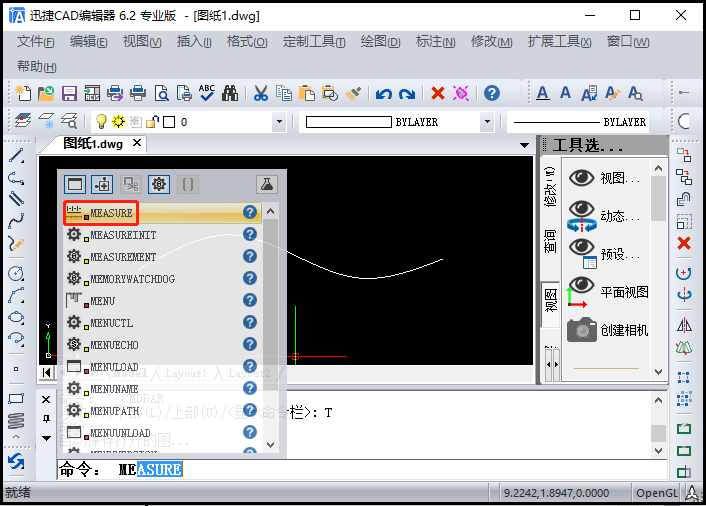This screenshot has height=506, width=706.
Task: Toggle layer lock padlock icon
Action: pos(153,122)
